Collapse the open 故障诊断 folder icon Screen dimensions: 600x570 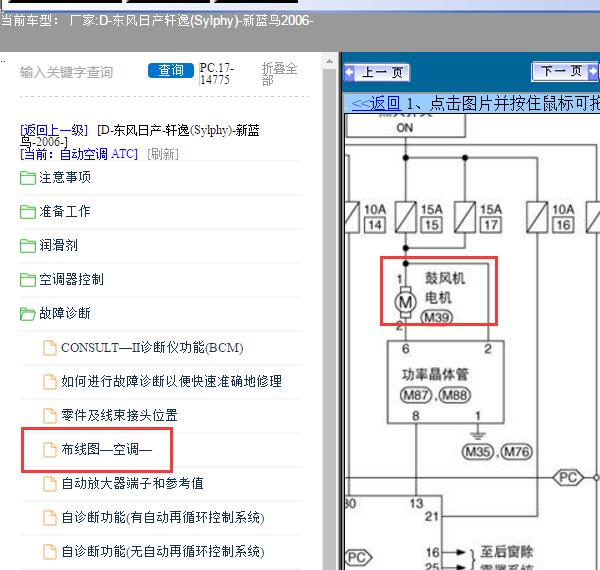[28, 314]
